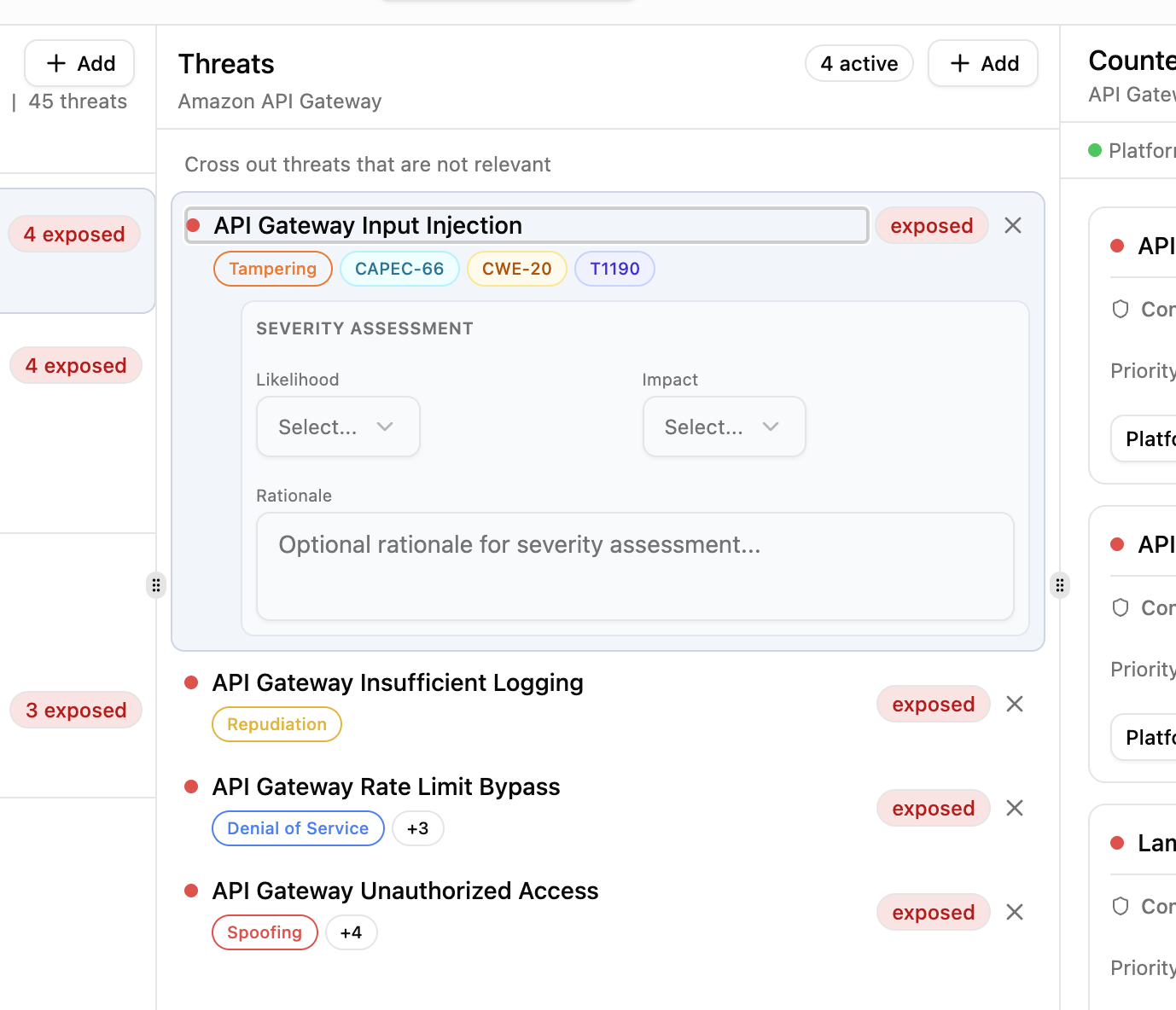Toggle exposed status for Rate Limit Bypass
The width and height of the screenshot is (1176, 1010).
934,808
